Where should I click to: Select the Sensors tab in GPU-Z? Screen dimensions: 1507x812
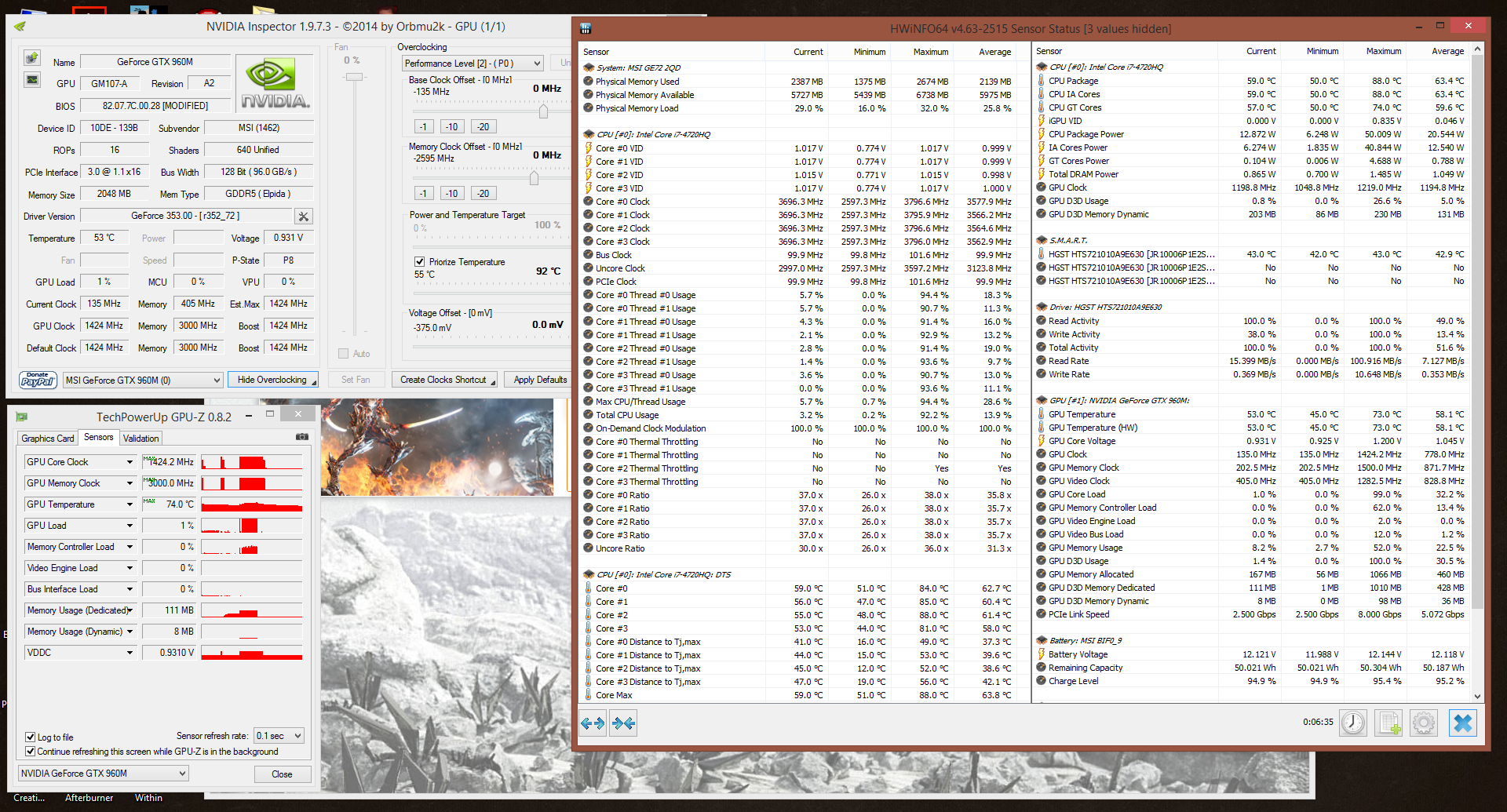[x=99, y=437]
